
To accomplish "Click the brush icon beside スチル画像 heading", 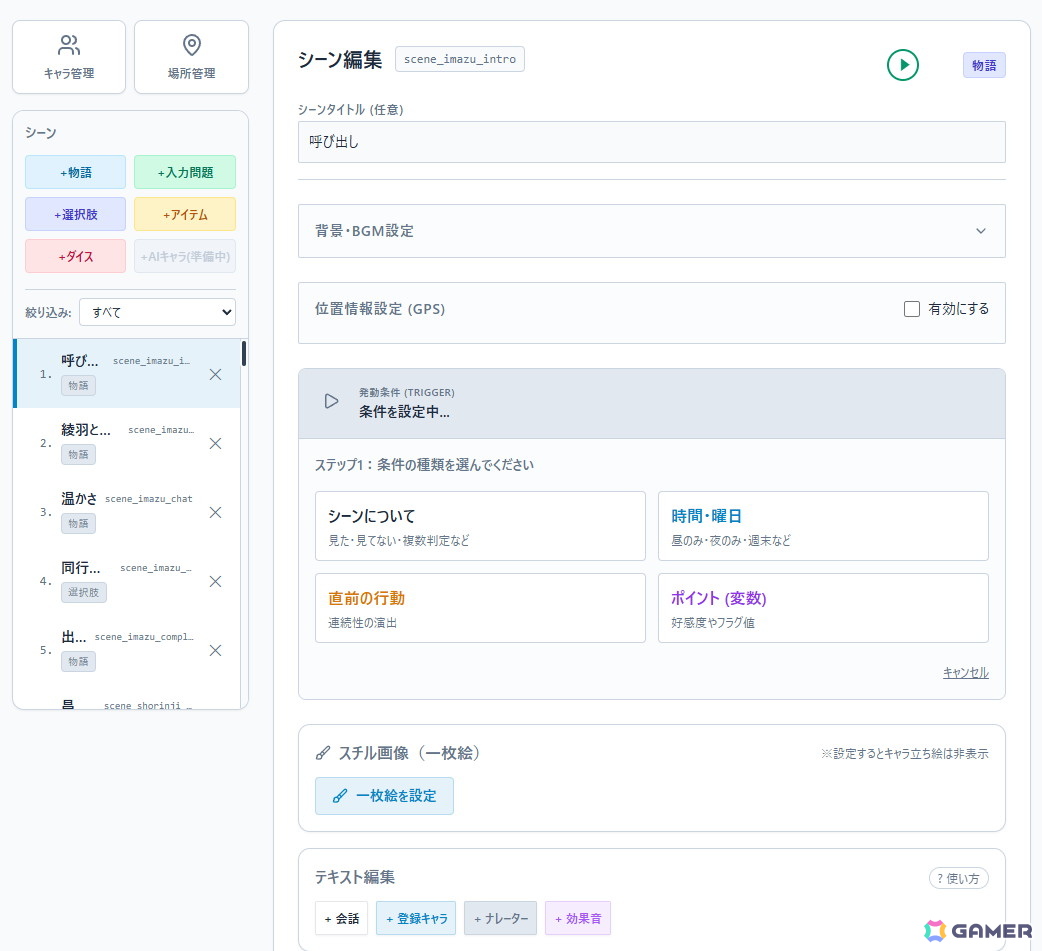I will pyautogui.click(x=323, y=753).
